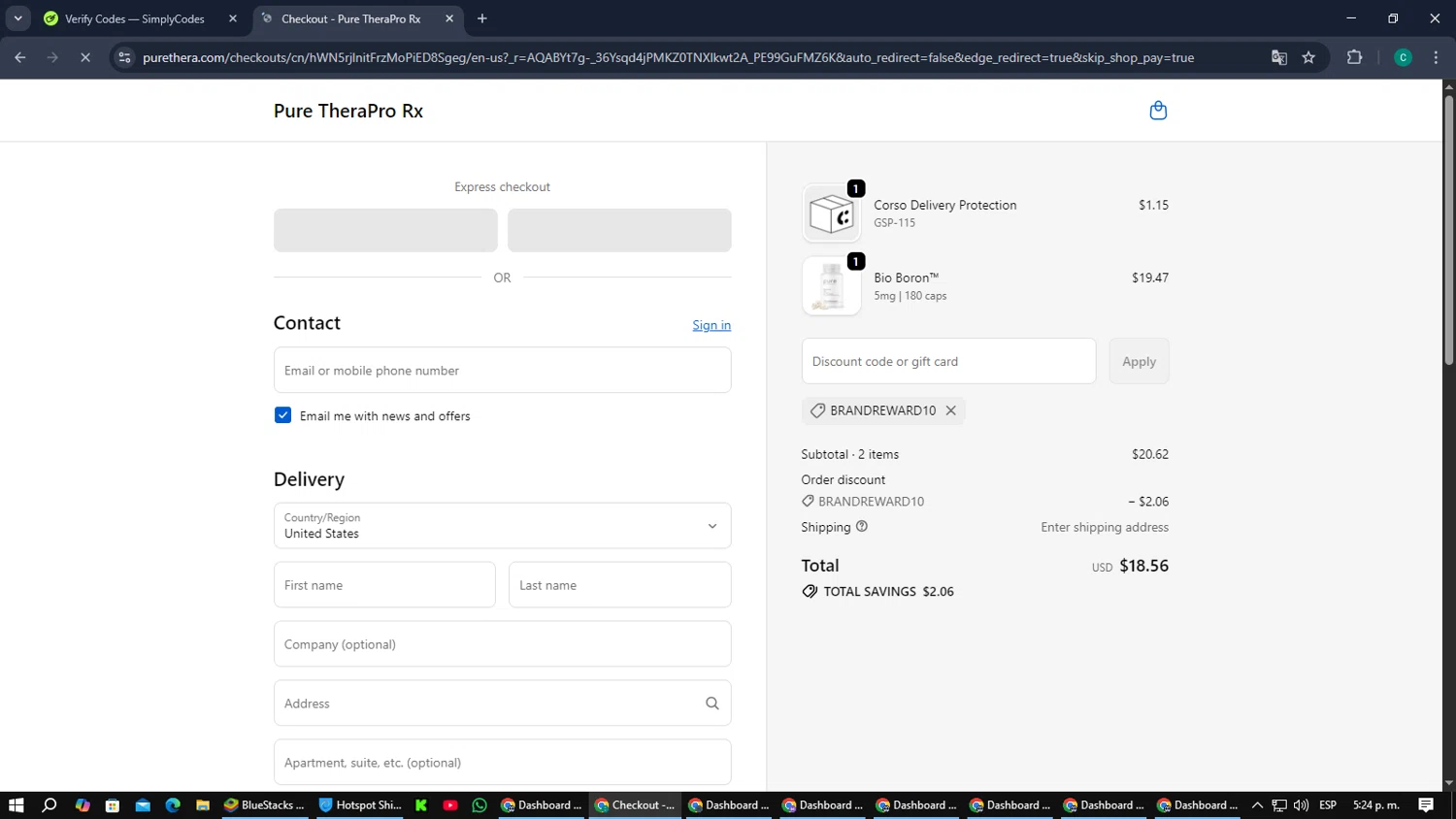Open the volume speaker tray icon
This screenshot has height=819, width=1456.
click(x=1301, y=805)
